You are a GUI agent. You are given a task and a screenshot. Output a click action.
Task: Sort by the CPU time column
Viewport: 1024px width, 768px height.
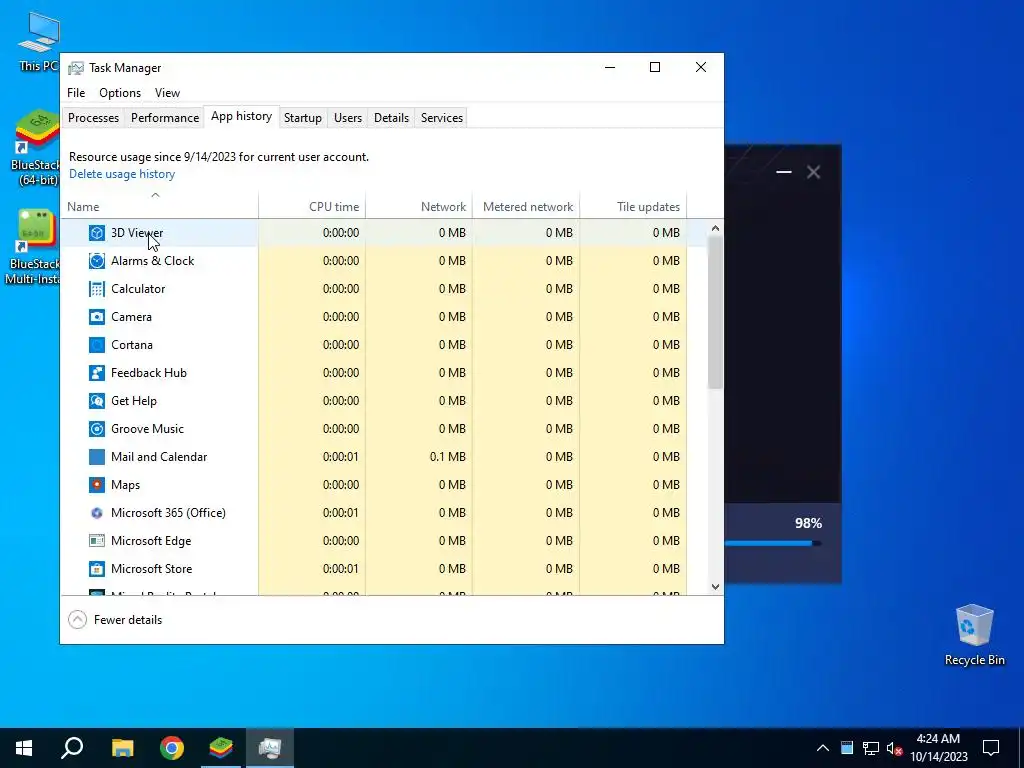[312, 206]
